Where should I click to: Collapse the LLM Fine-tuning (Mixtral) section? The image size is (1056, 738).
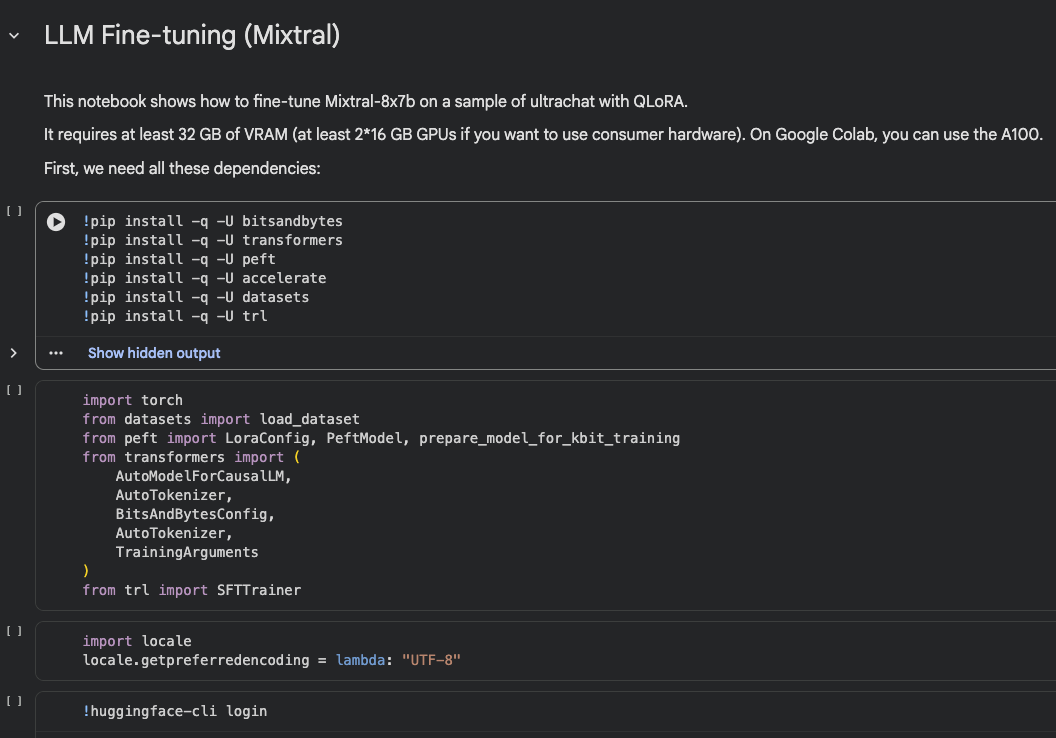click(14, 36)
